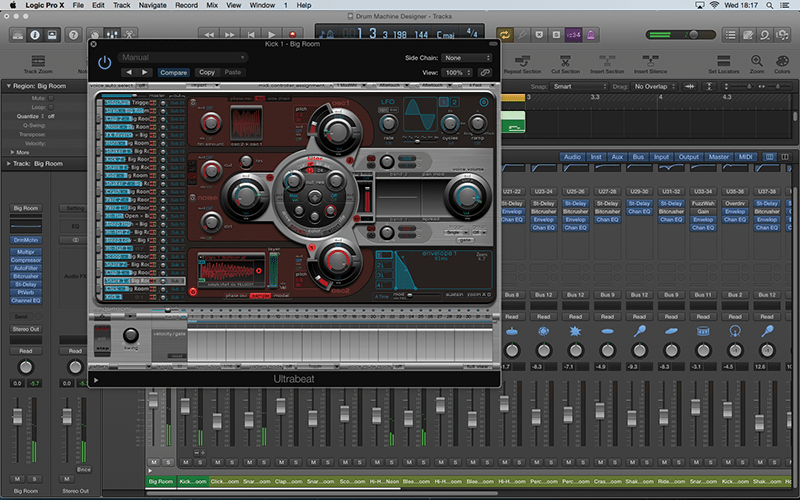This screenshot has width=800, height=500.
Task: Click the plugin link chain icon
Action: point(485,72)
